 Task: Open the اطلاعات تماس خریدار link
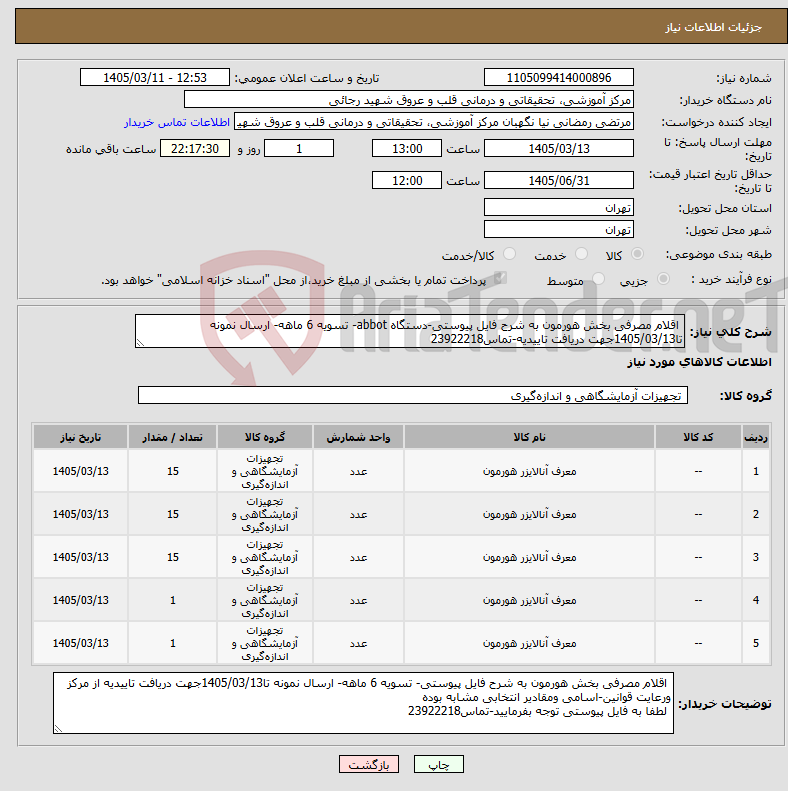click(x=177, y=122)
